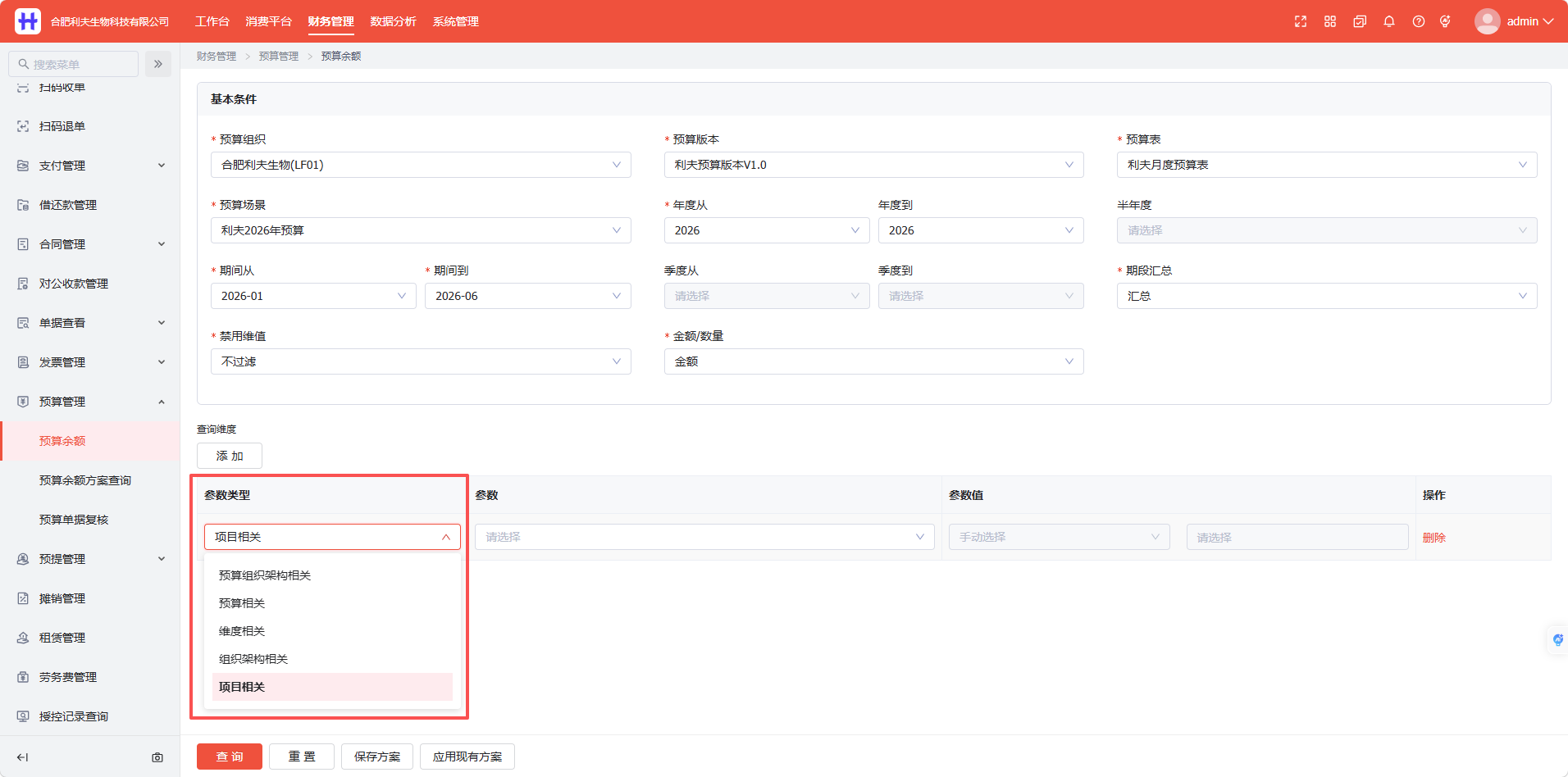Switch to the 数据分析 top menu
This screenshot has height=777, width=1568.
coord(393,21)
